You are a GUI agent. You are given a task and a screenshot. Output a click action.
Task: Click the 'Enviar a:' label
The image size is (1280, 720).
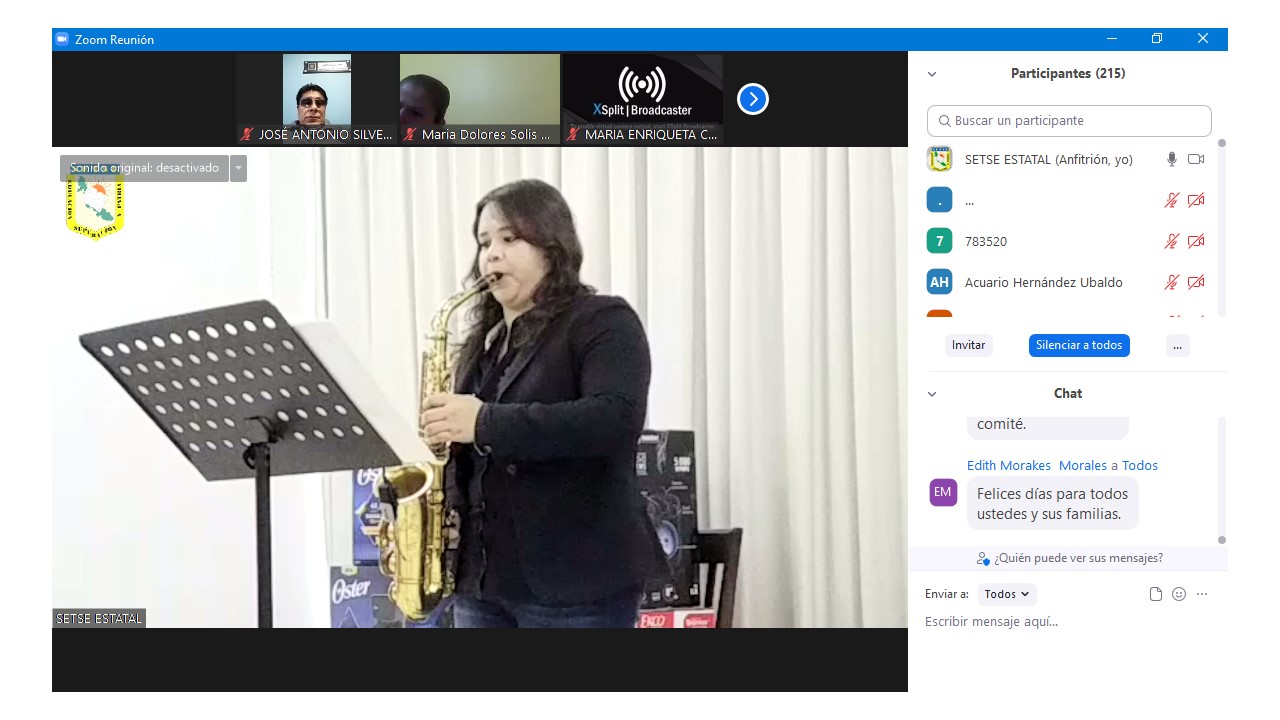tap(947, 594)
